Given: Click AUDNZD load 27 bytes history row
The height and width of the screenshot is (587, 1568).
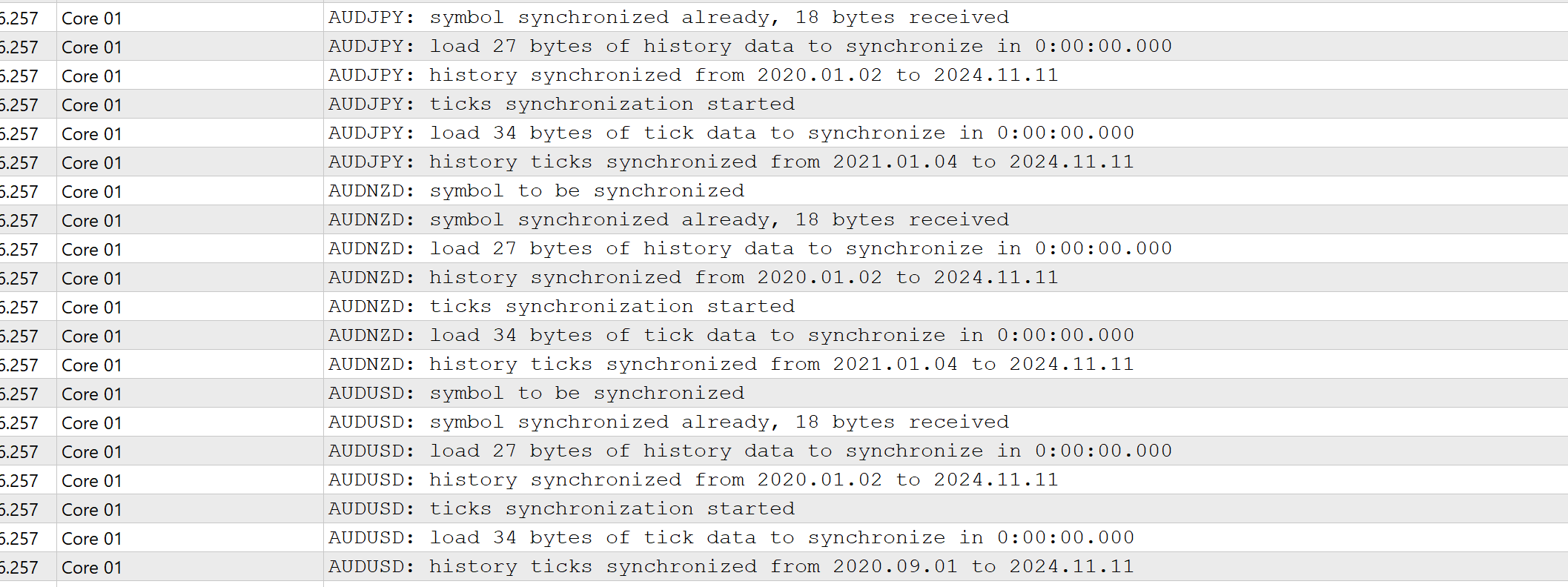Looking at the screenshot, I should pyautogui.click(x=784, y=248).
